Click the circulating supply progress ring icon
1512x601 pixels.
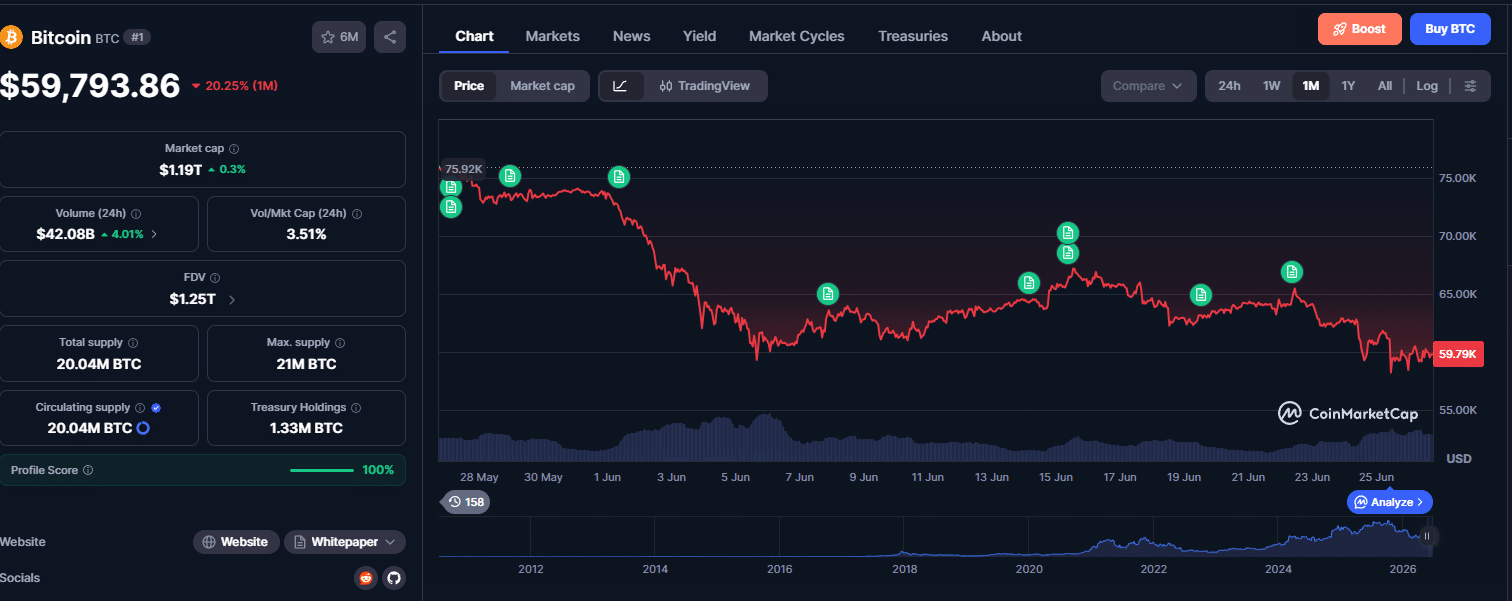pyautogui.click(x=143, y=428)
